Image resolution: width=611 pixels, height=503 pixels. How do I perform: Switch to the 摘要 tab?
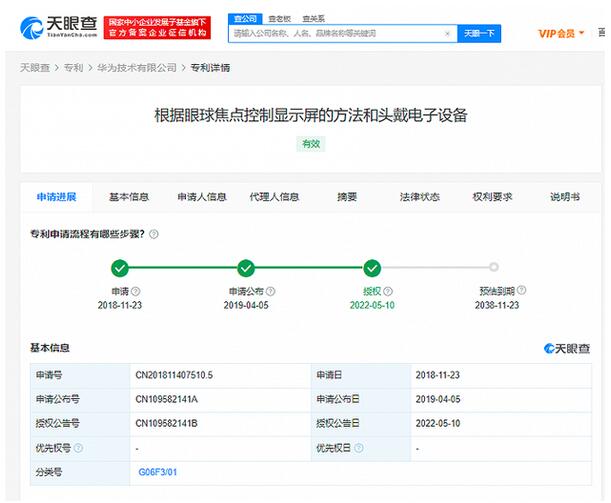(347, 197)
